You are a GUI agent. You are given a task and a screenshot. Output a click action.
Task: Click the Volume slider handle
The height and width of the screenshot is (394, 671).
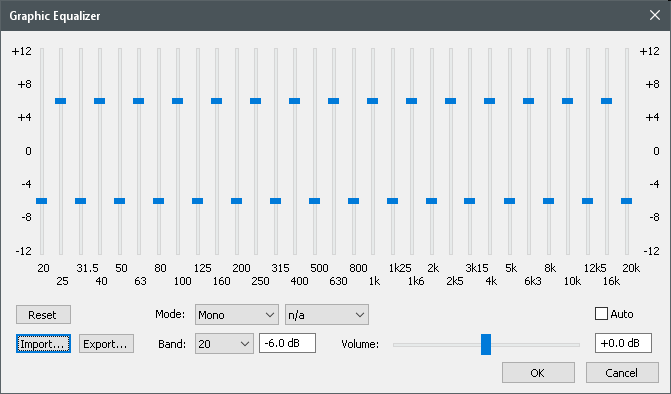[x=486, y=344]
